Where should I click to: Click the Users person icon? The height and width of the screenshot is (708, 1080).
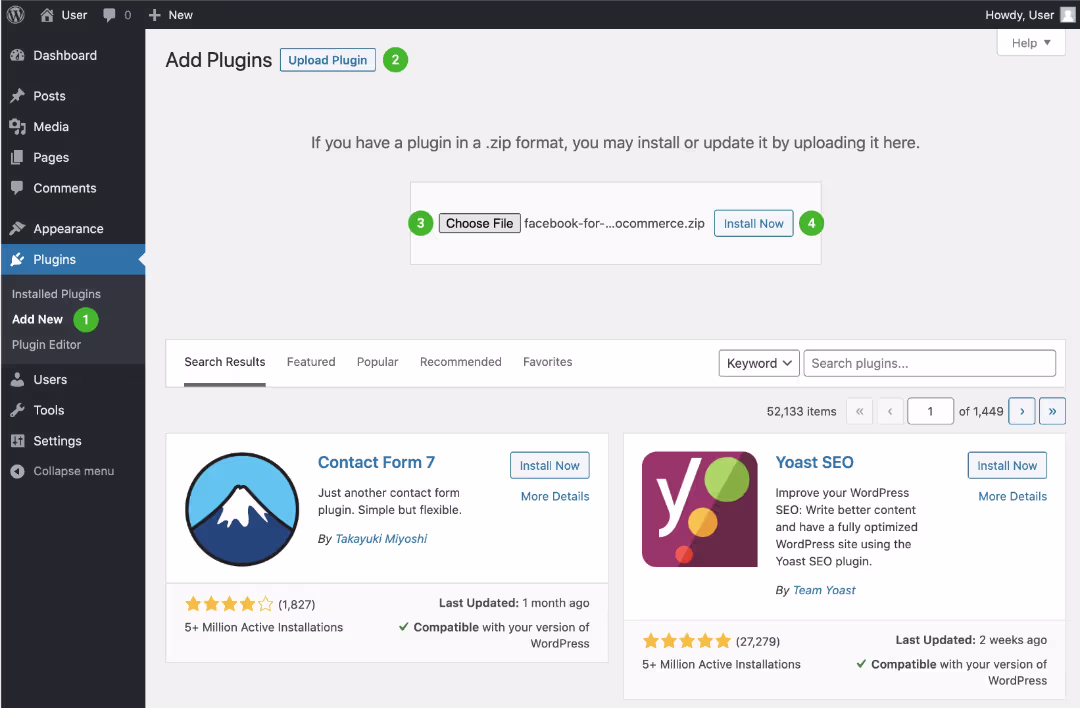pyautogui.click(x=18, y=379)
